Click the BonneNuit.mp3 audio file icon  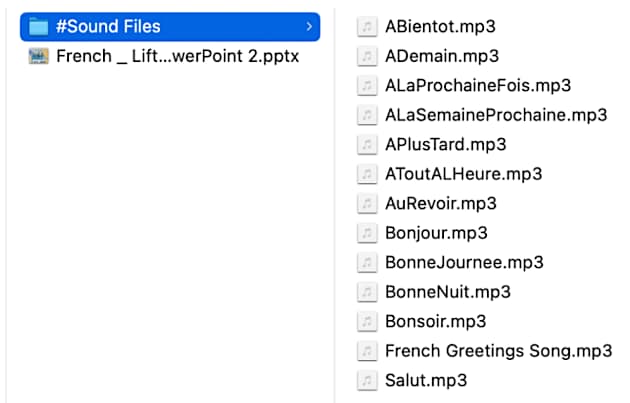click(x=368, y=292)
